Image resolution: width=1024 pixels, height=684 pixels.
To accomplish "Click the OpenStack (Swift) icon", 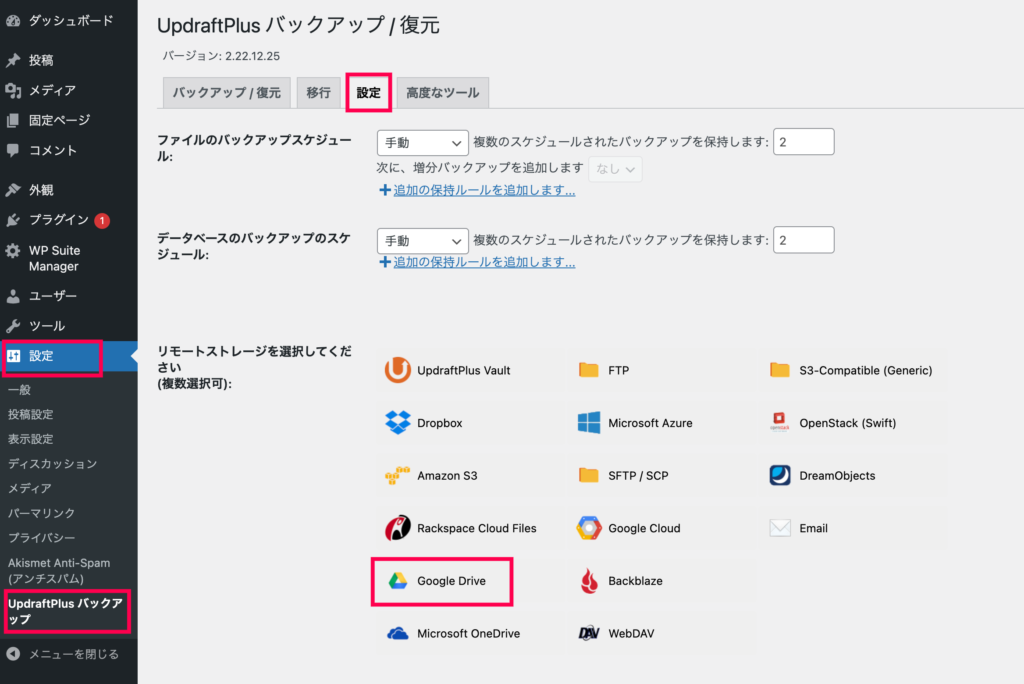I will pos(780,423).
